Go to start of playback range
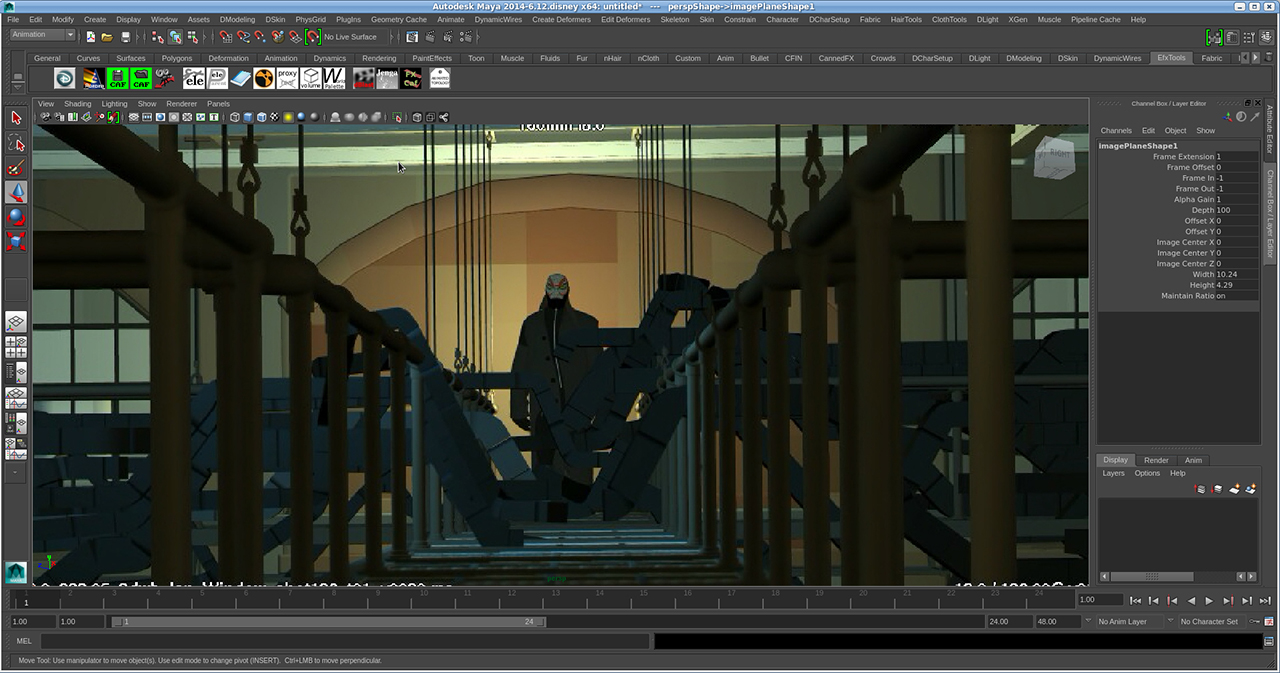The width and height of the screenshot is (1280, 673). click(x=1135, y=600)
